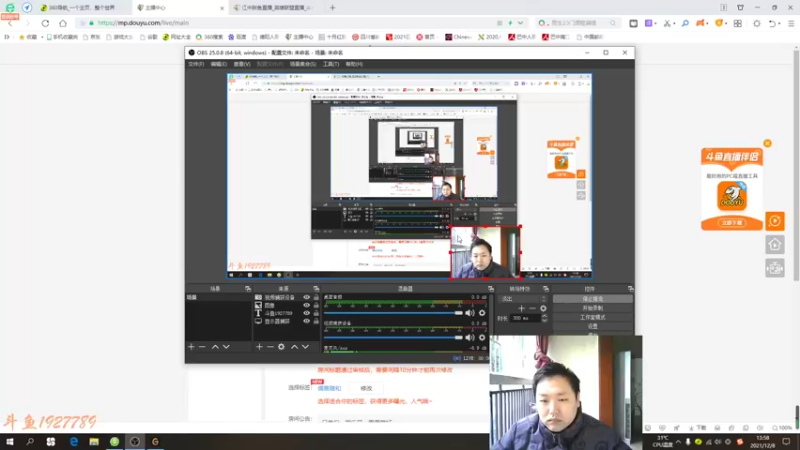
Task: Toggle lock on 图像 source
Action: point(316,305)
